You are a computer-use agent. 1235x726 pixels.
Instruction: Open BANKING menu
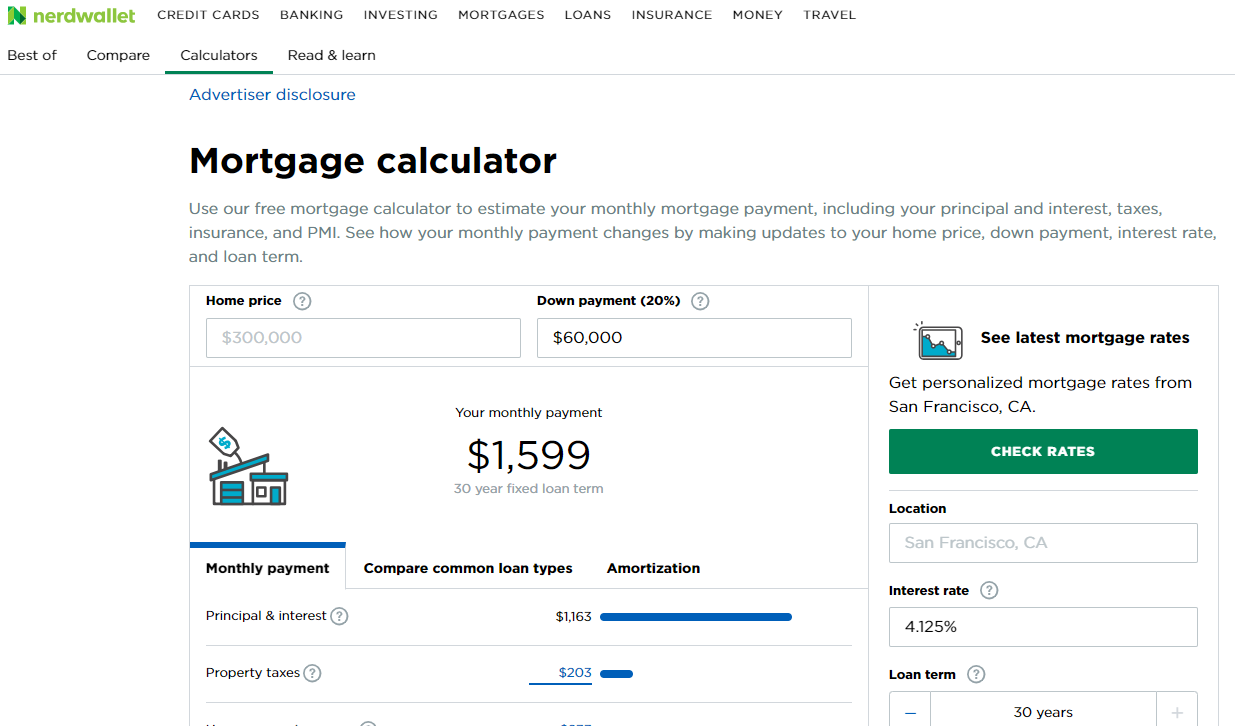click(x=311, y=15)
